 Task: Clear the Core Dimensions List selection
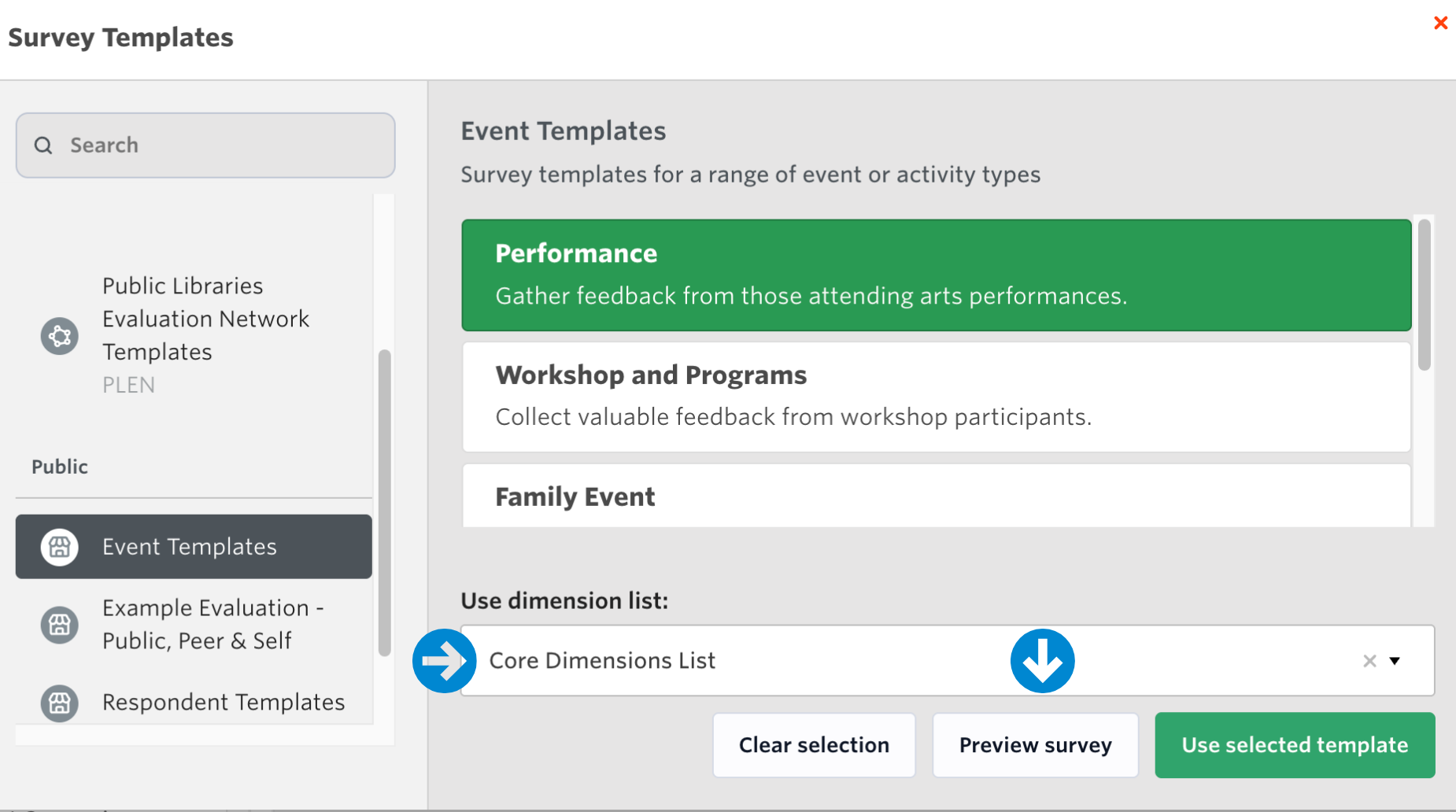coord(1369,661)
